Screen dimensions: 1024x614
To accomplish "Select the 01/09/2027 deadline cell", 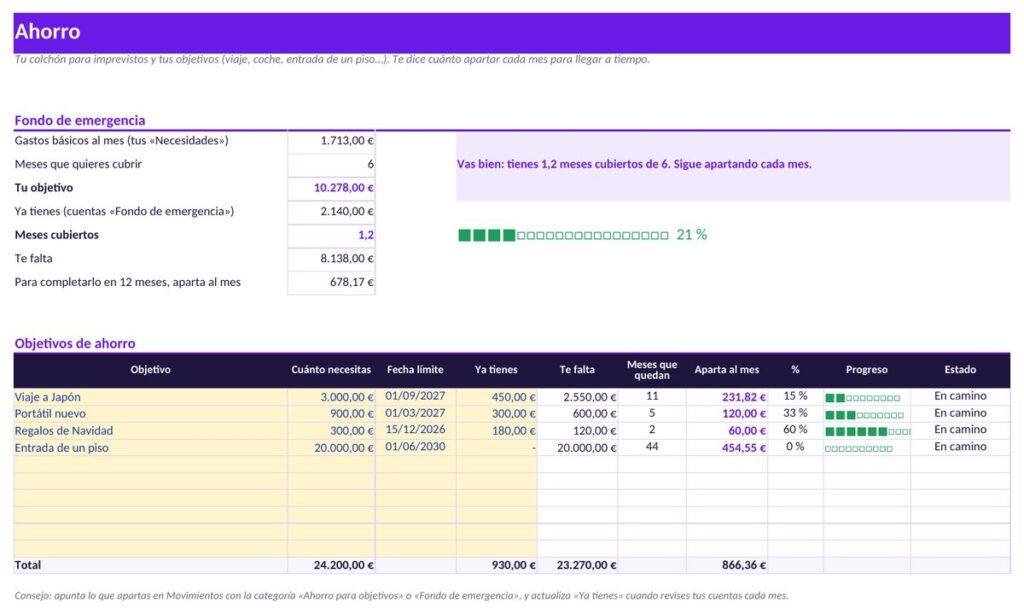I will (415, 396).
